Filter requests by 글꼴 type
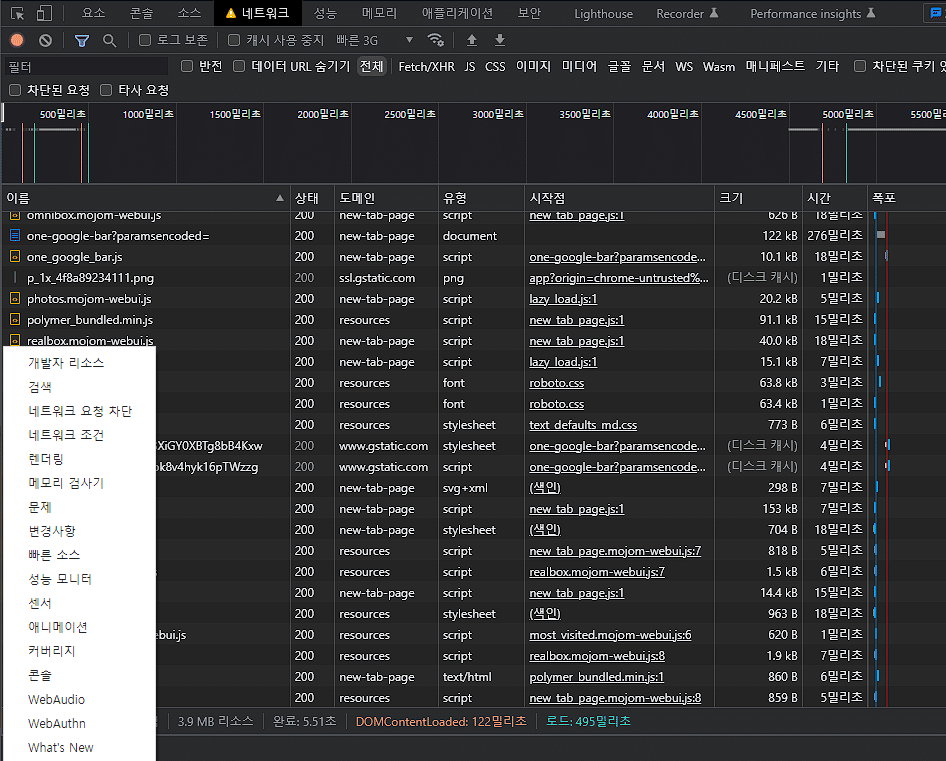This screenshot has height=761, width=946. click(619, 66)
